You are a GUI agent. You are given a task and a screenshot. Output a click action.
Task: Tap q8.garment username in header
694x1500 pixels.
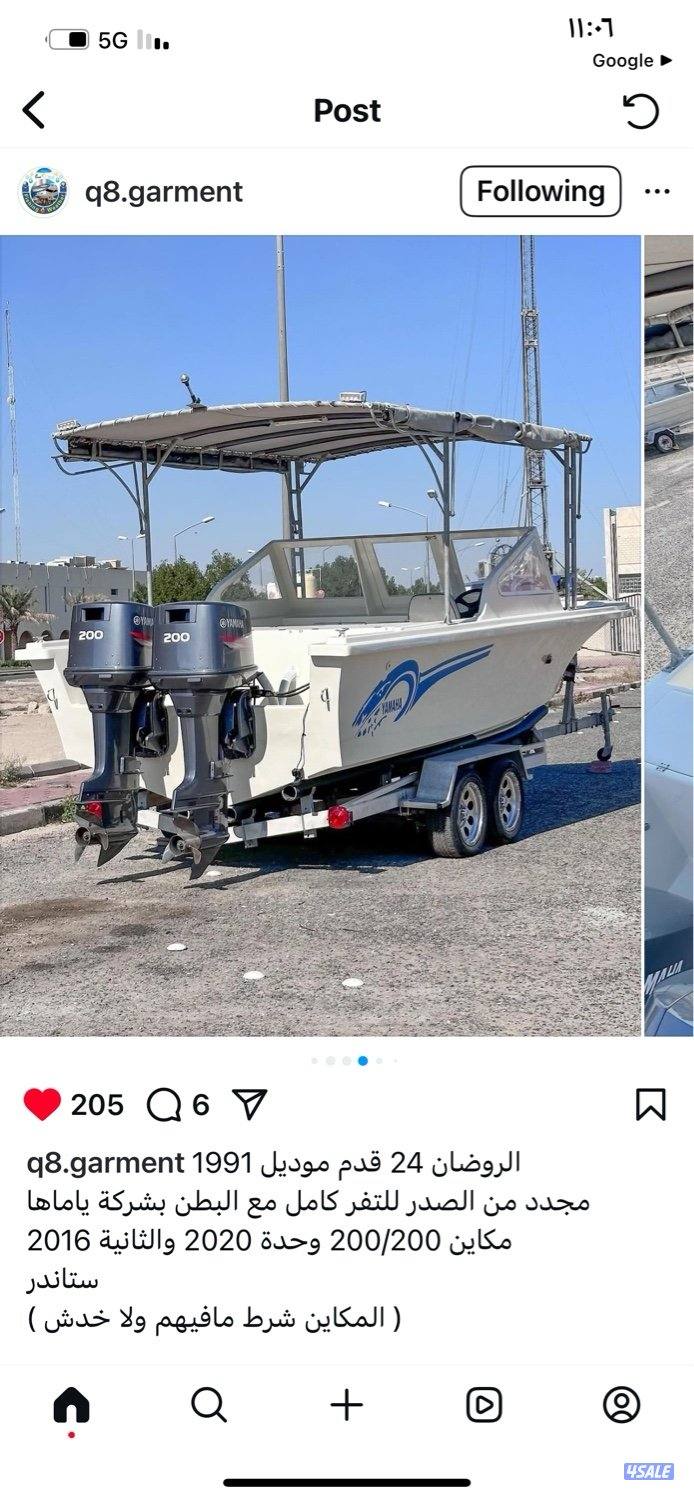[x=163, y=192]
